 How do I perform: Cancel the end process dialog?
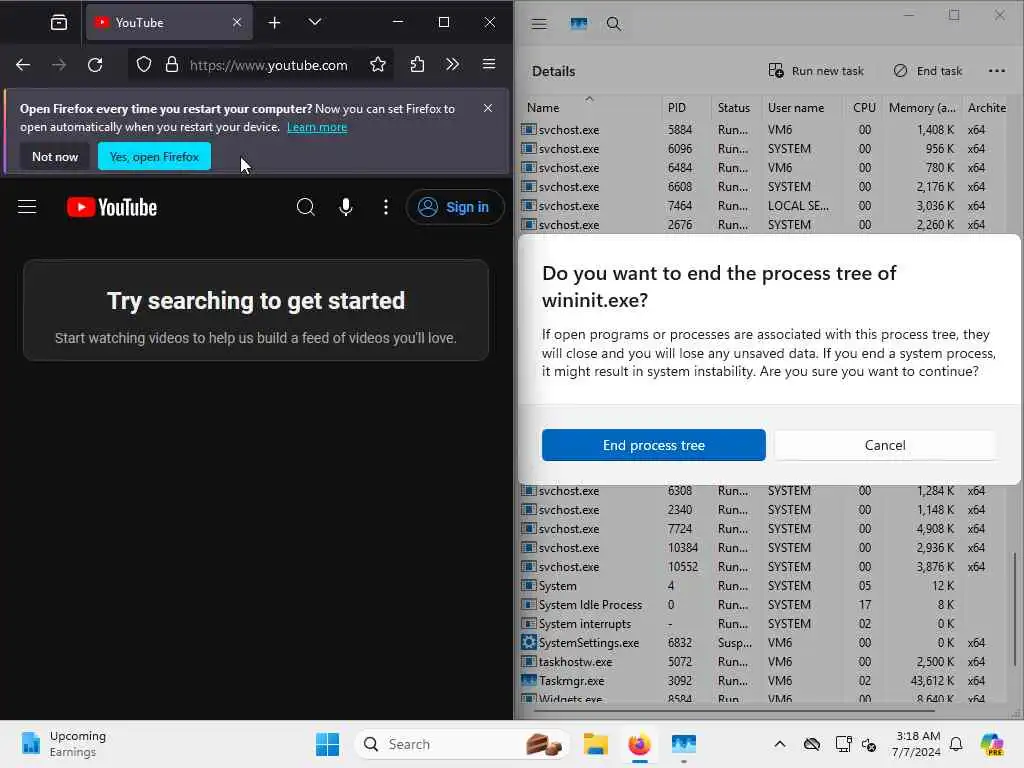[x=885, y=445]
